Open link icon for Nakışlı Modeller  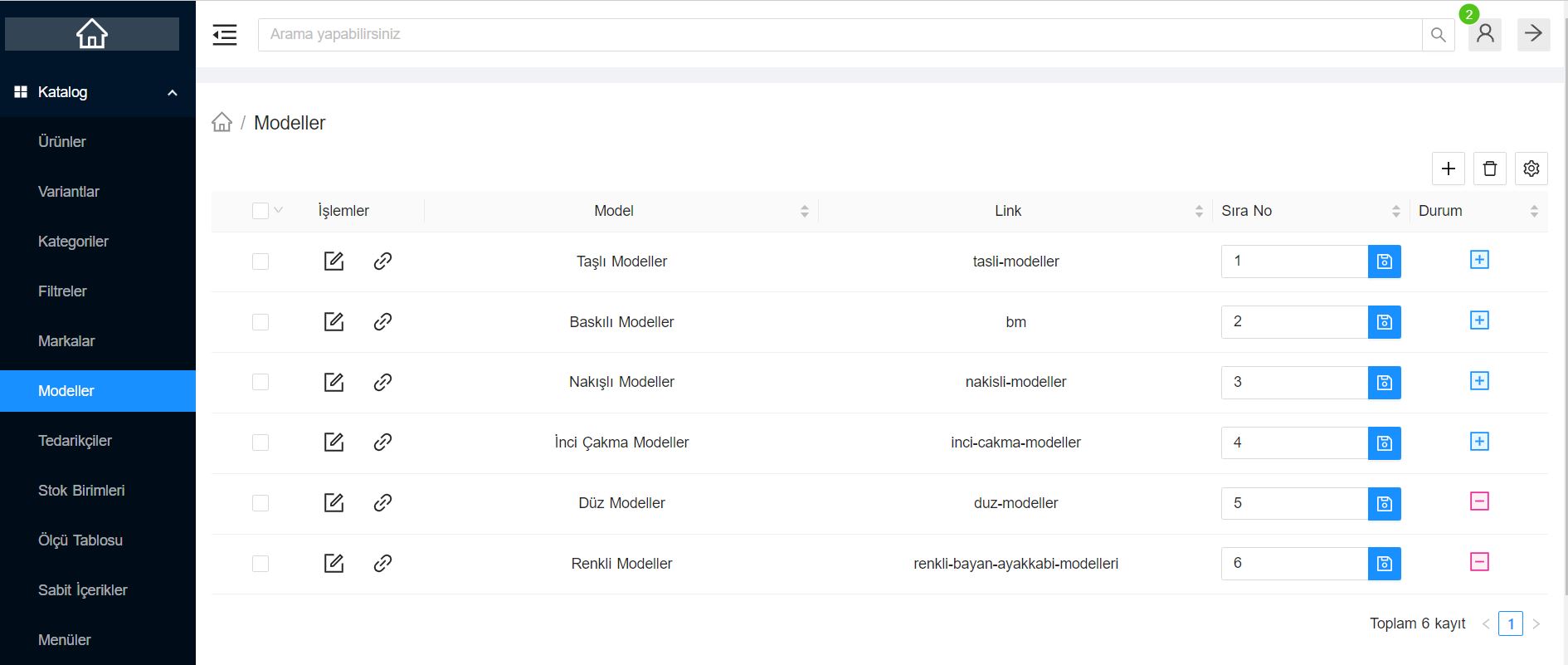click(382, 382)
